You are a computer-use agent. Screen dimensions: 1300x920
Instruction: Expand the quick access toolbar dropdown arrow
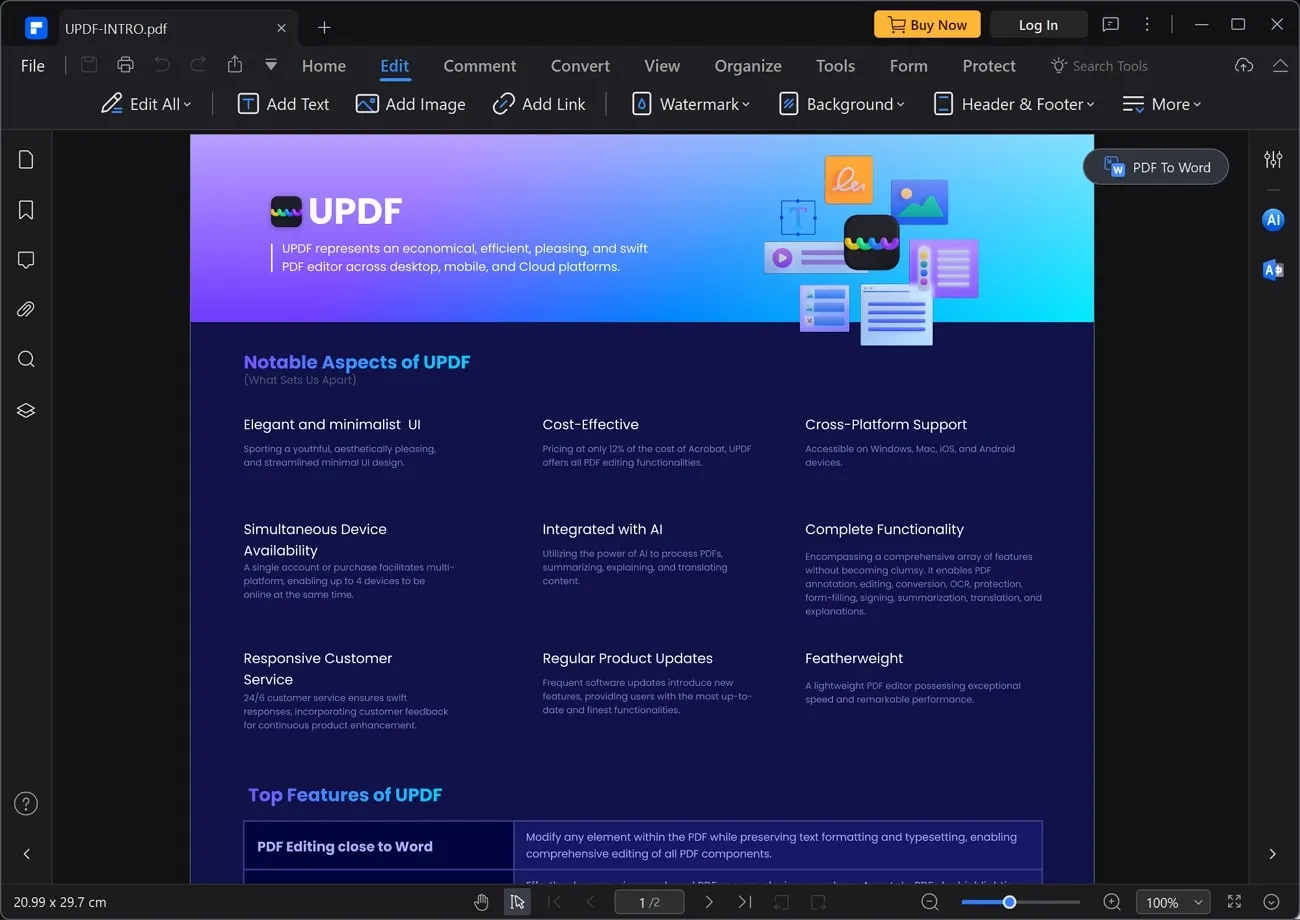coord(271,65)
